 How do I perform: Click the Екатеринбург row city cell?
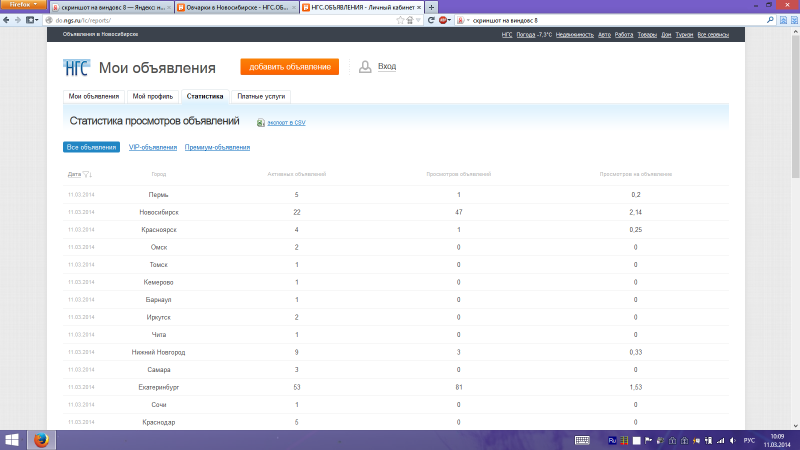click(x=159, y=387)
